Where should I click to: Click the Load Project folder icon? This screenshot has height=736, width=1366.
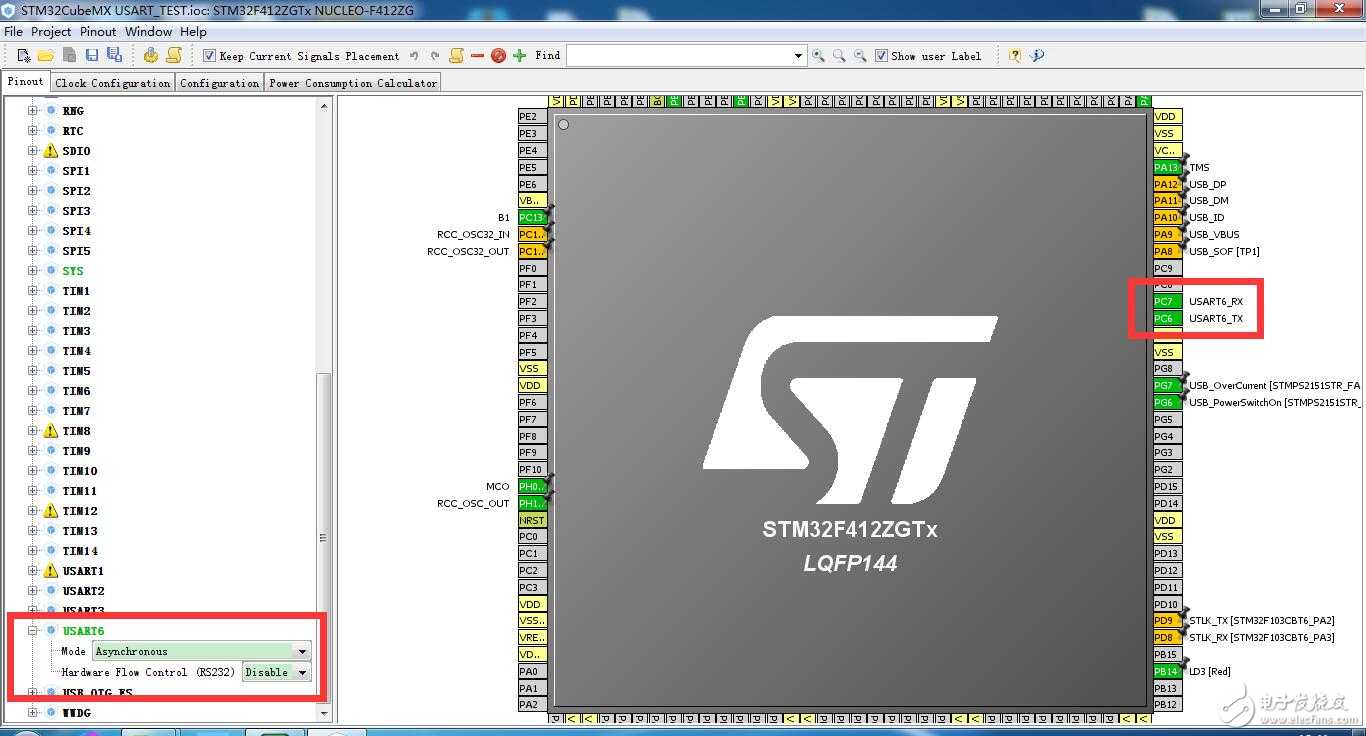point(46,56)
